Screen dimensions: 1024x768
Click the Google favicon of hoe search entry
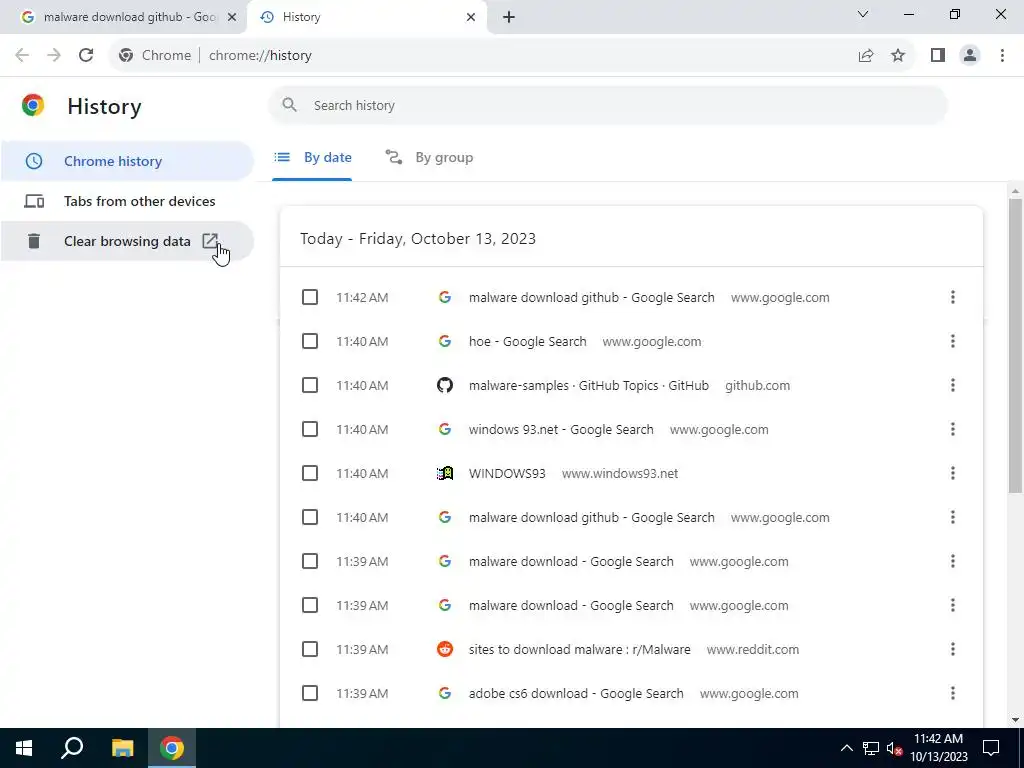point(445,342)
